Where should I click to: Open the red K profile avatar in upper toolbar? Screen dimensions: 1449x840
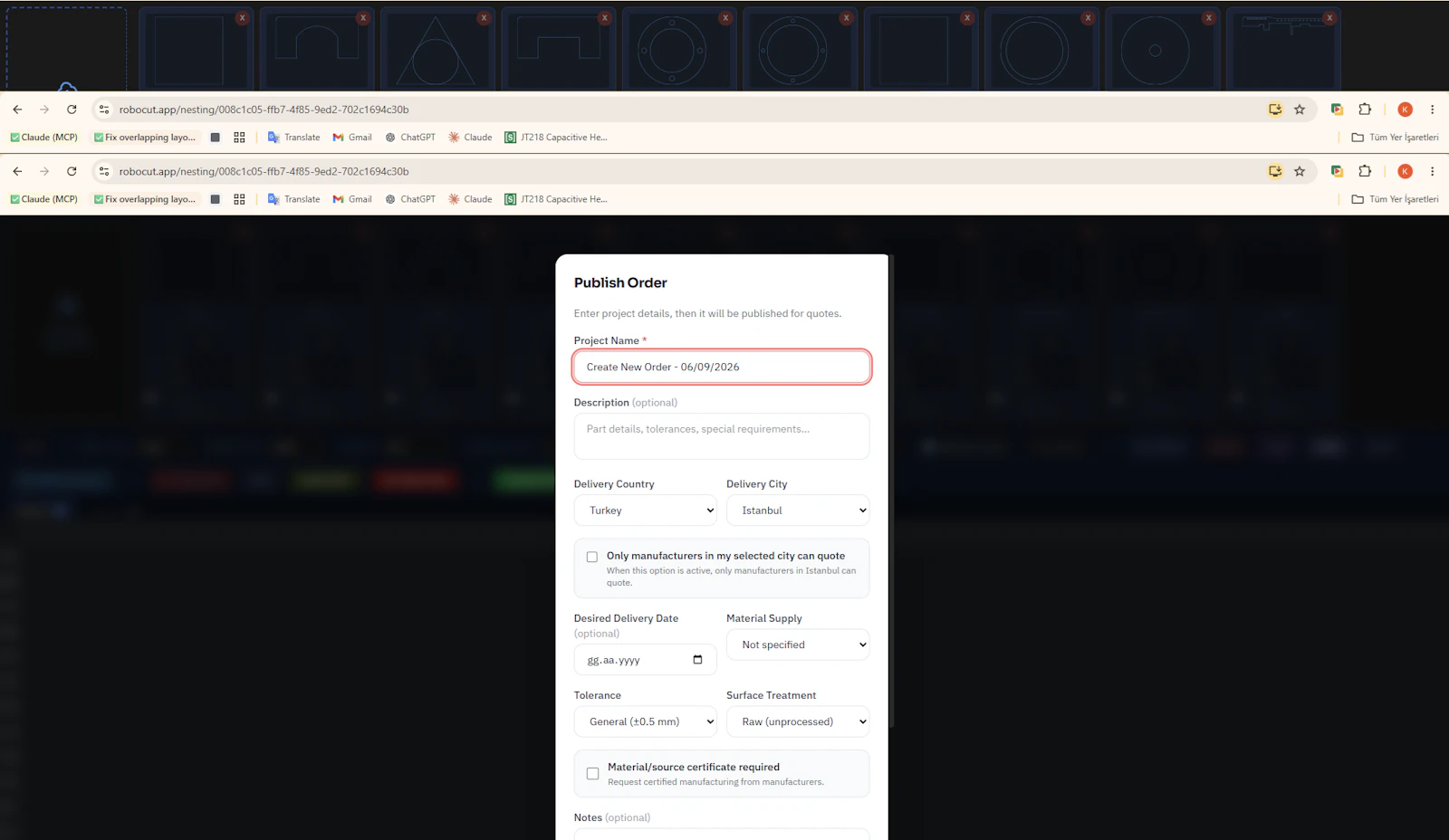(1405, 110)
